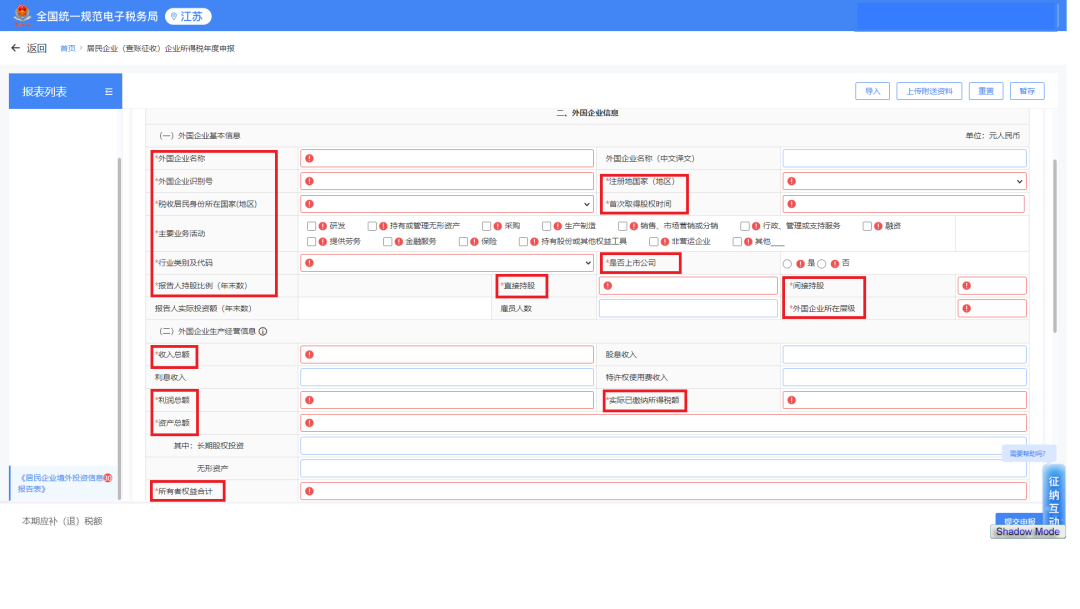Tick the 行政、管理或支持服务 checkbox
The image size is (1080, 609).
click(745, 226)
